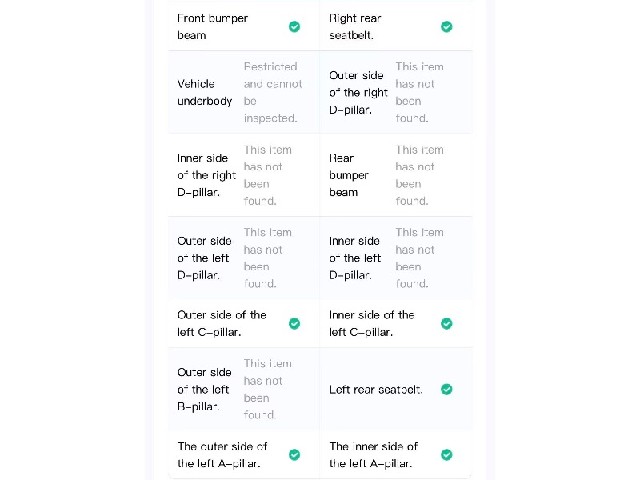
Task: Click checkmark for outer side of left C-pillar
Action: point(294,324)
